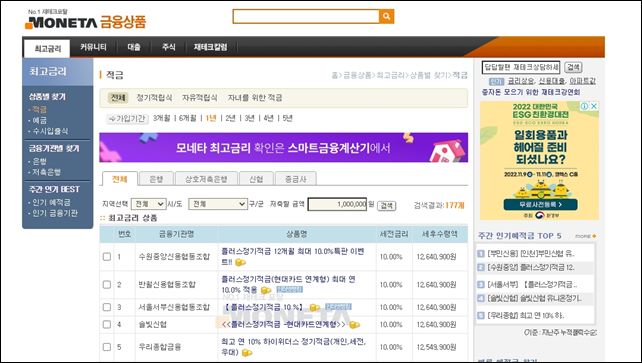Open 적금 in left sidebar
642x363 pixels.
[x=39, y=109]
